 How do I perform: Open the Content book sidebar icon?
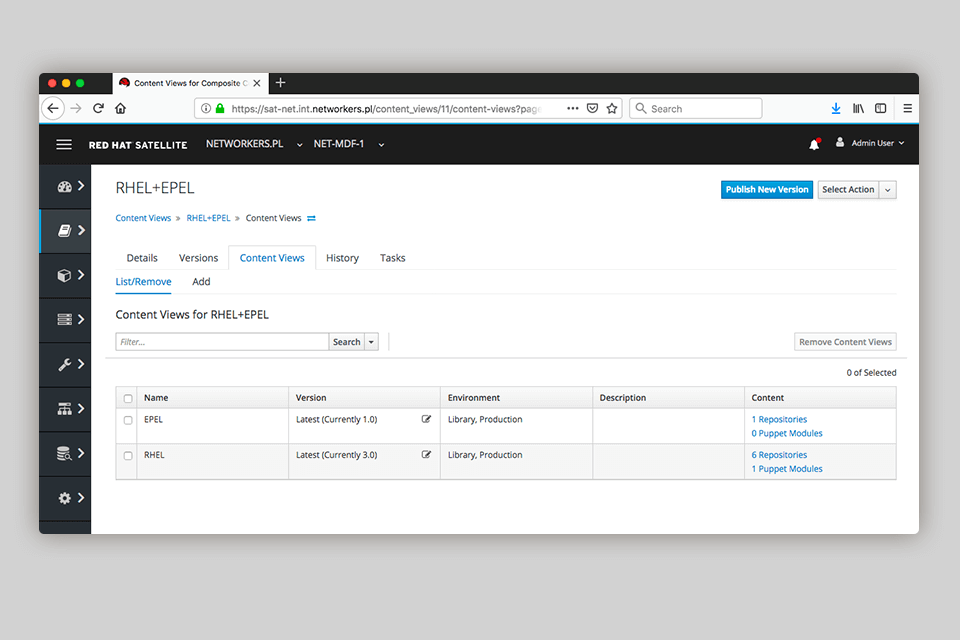(x=65, y=231)
